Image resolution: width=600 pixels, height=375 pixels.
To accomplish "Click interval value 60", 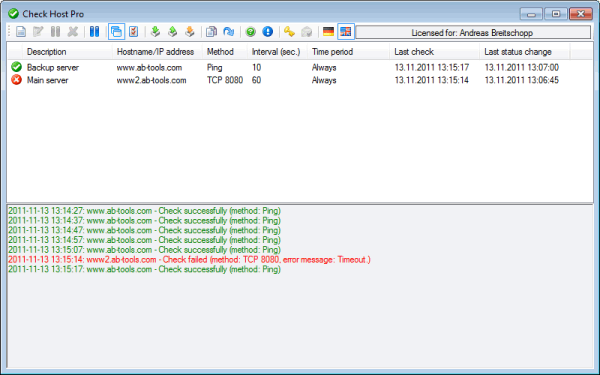I will 256,80.
